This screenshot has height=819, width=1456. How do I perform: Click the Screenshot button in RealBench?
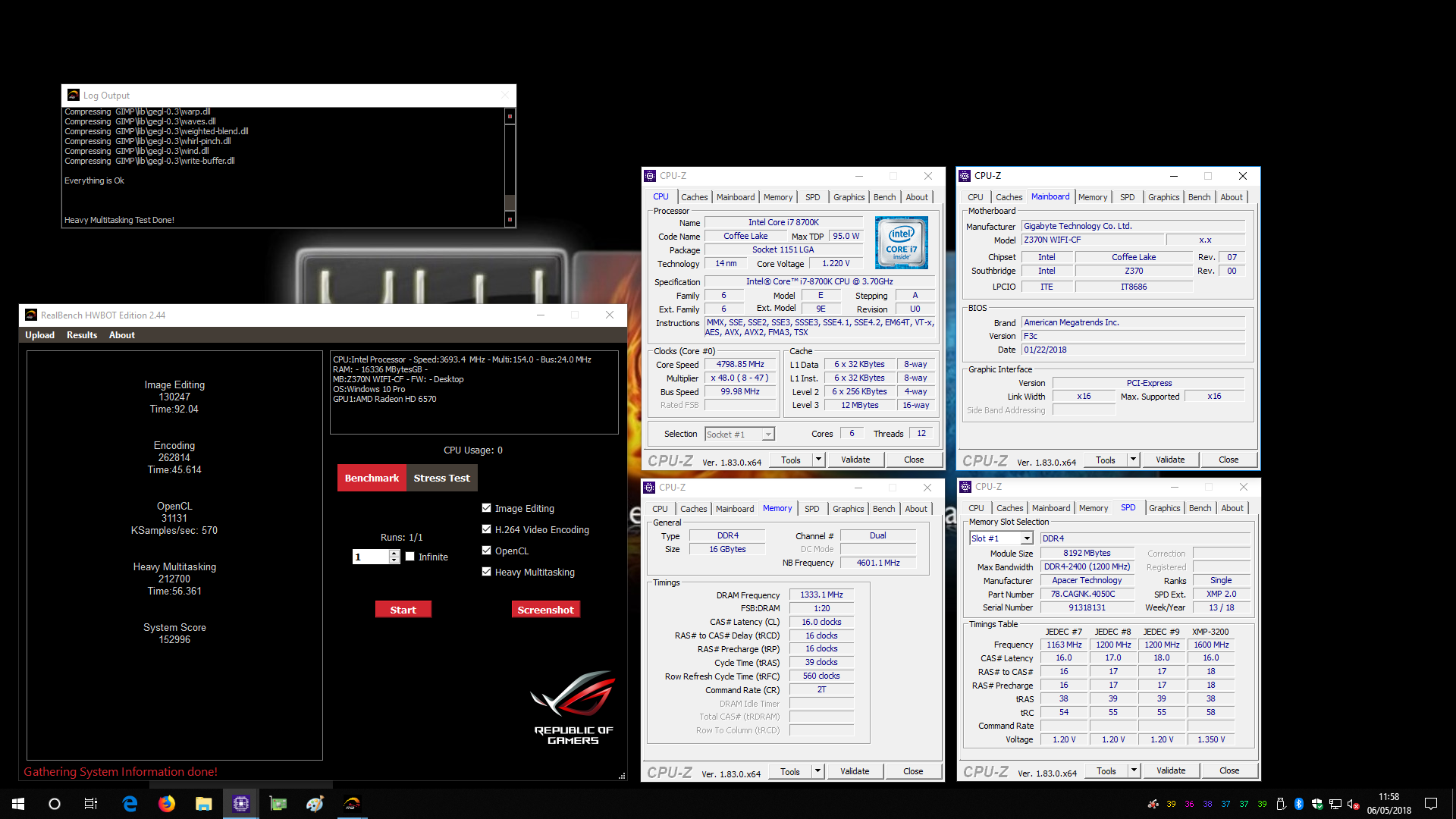(x=545, y=610)
